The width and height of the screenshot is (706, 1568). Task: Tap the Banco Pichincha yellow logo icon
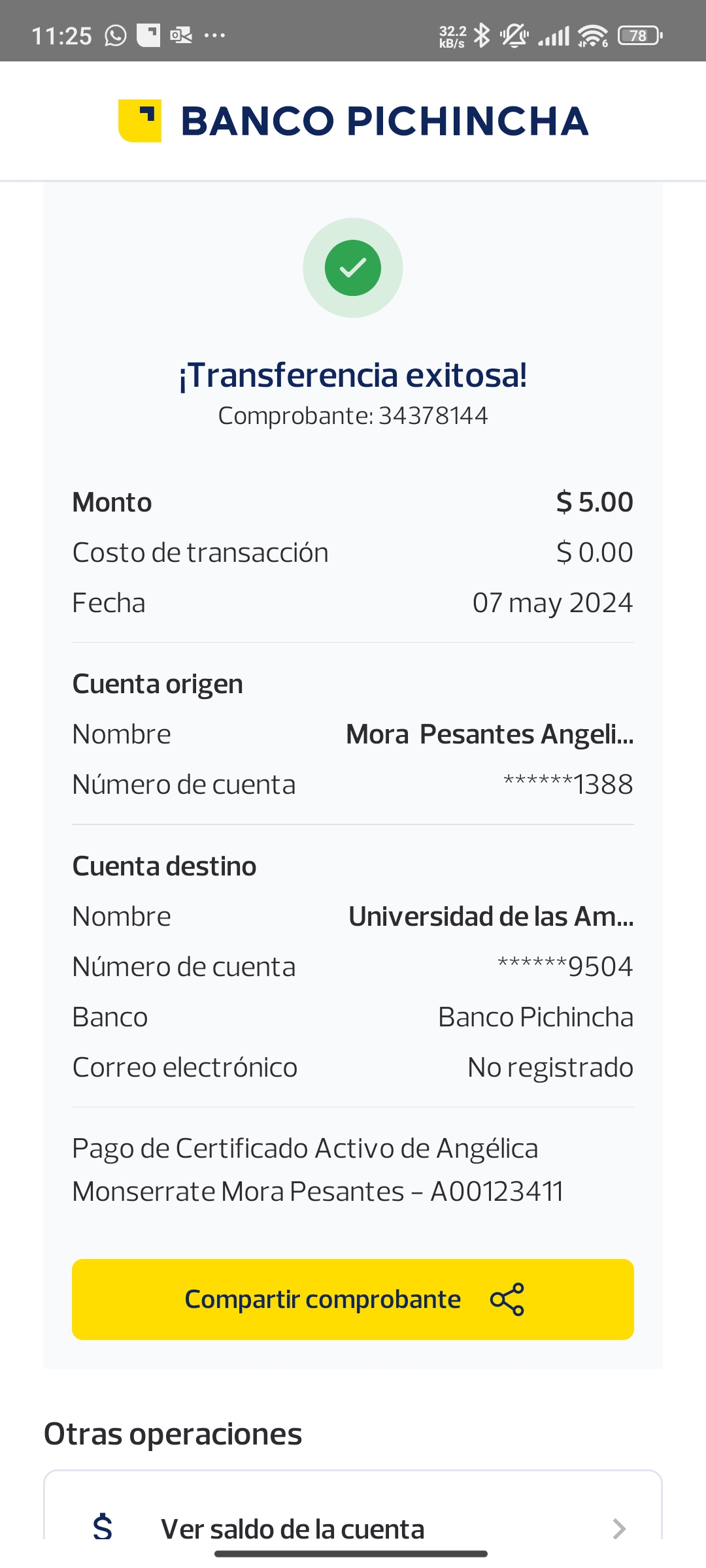[139, 121]
